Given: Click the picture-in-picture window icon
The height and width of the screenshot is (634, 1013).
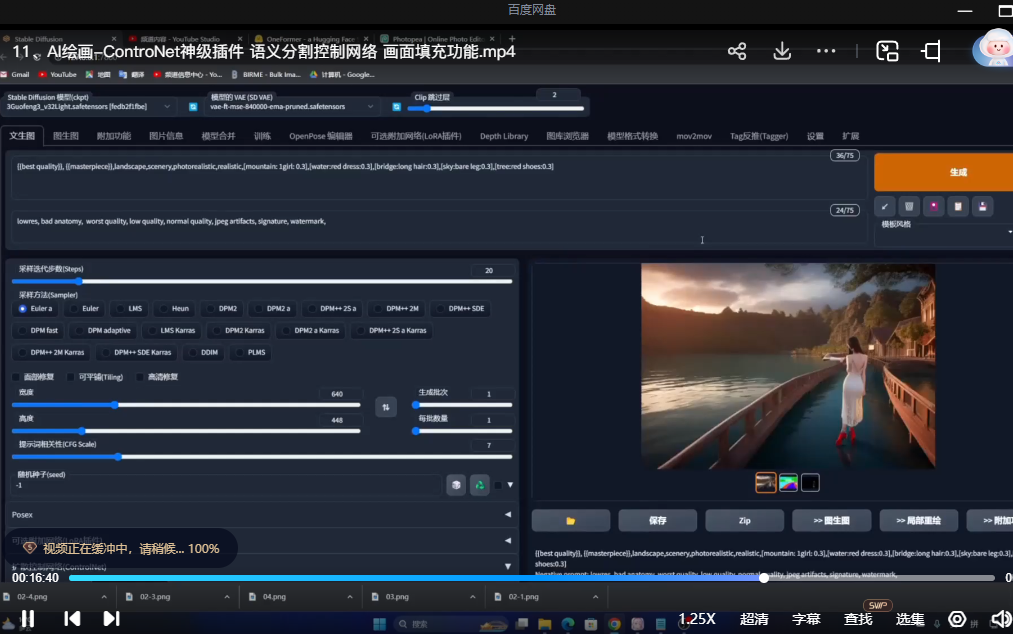Looking at the screenshot, I should point(887,51).
